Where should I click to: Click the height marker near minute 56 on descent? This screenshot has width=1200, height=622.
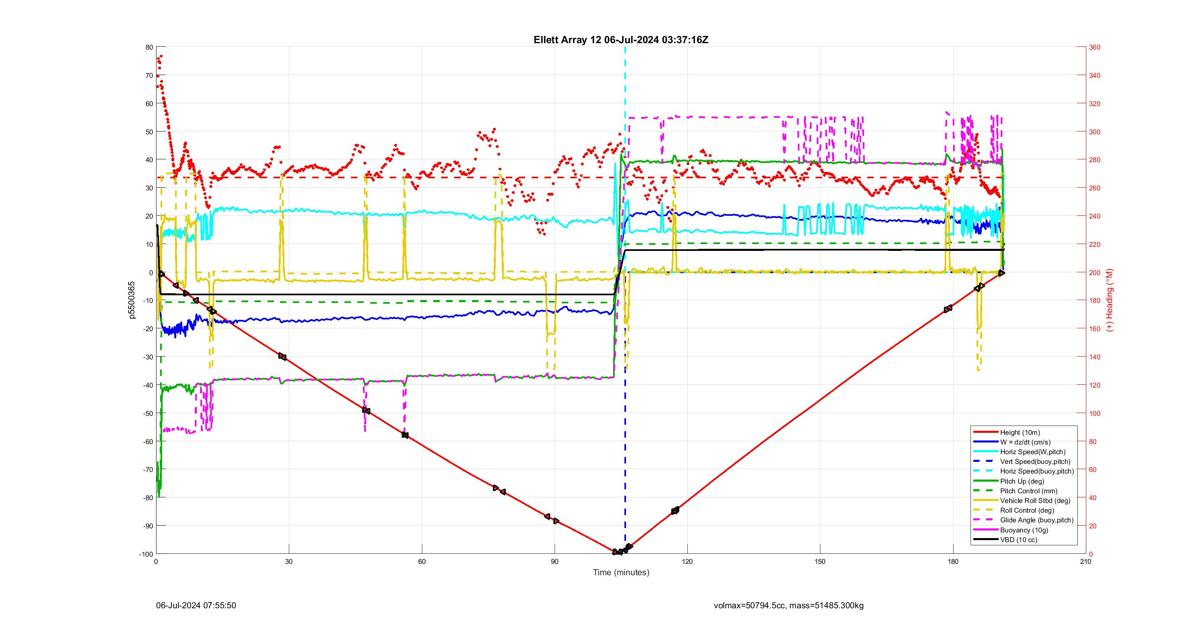[405, 435]
